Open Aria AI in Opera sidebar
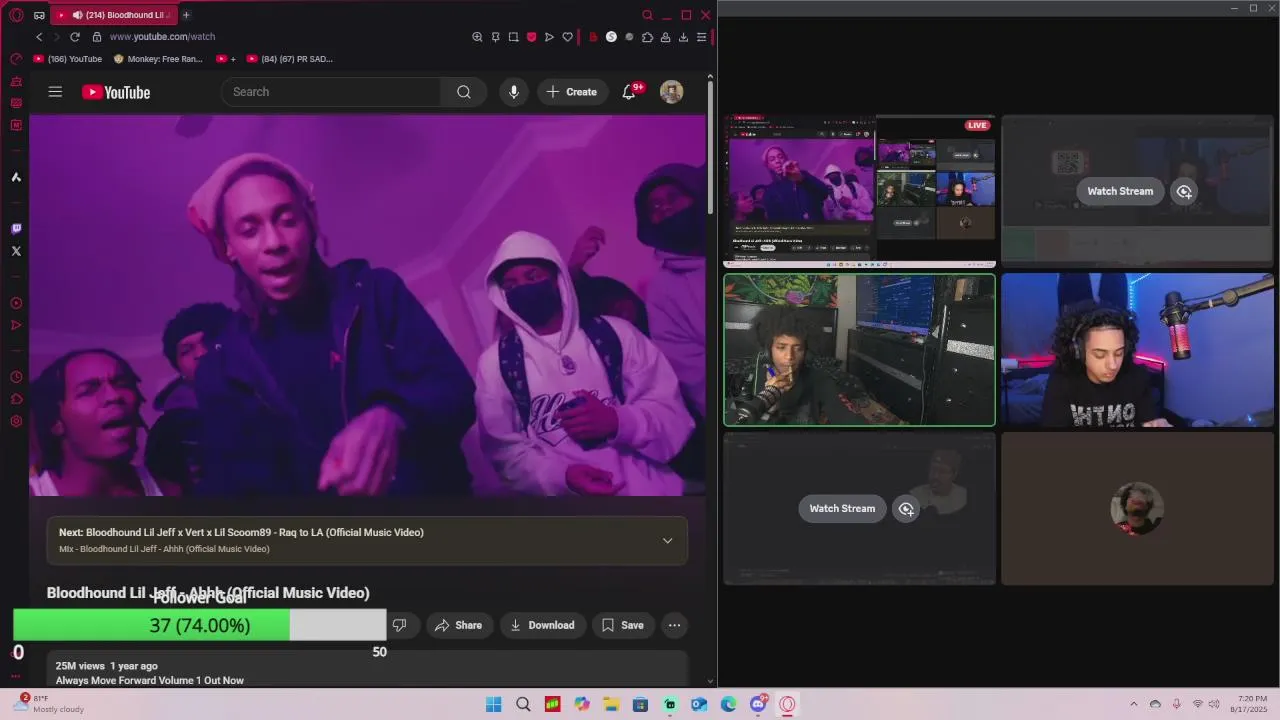Screen dimensions: 1280x720 (16, 177)
